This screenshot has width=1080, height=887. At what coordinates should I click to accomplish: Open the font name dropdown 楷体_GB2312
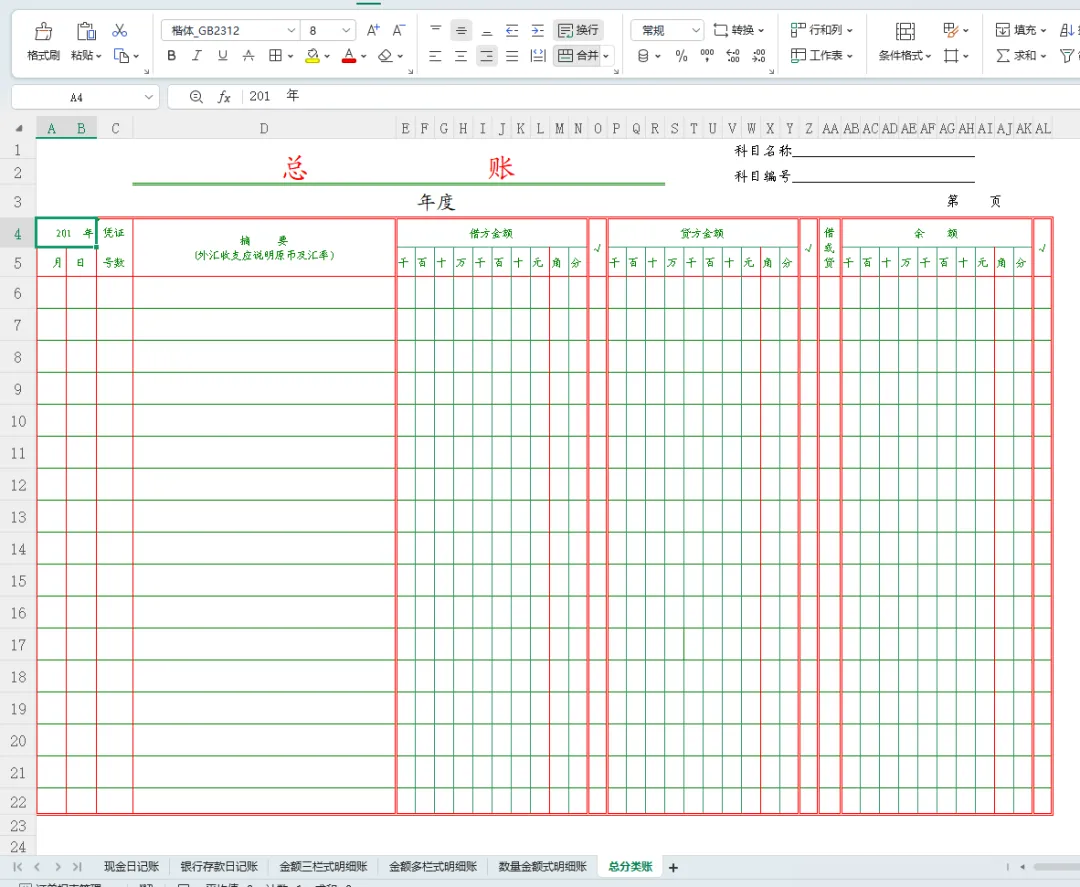point(291,30)
